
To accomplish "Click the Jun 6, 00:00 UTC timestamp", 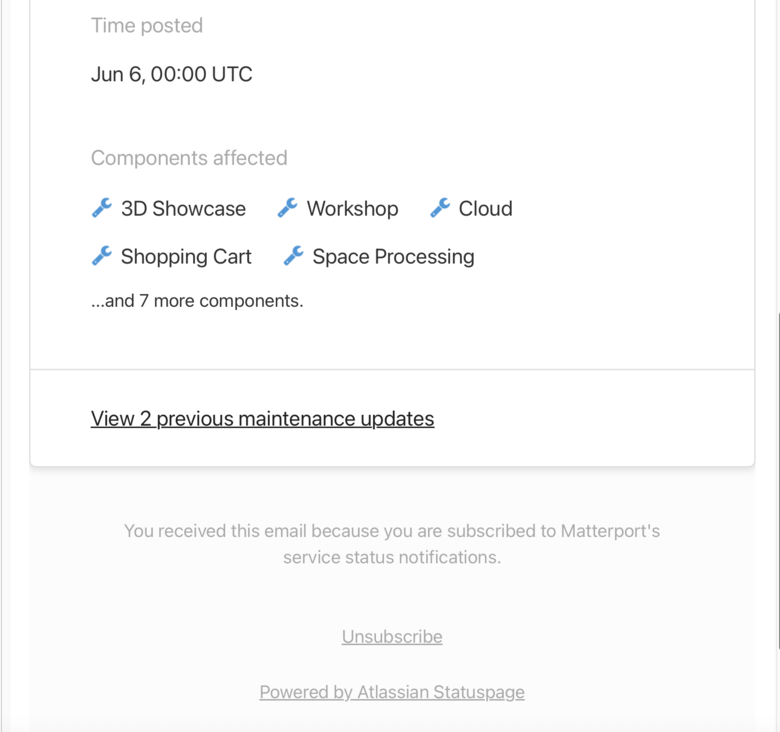I will [x=172, y=74].
